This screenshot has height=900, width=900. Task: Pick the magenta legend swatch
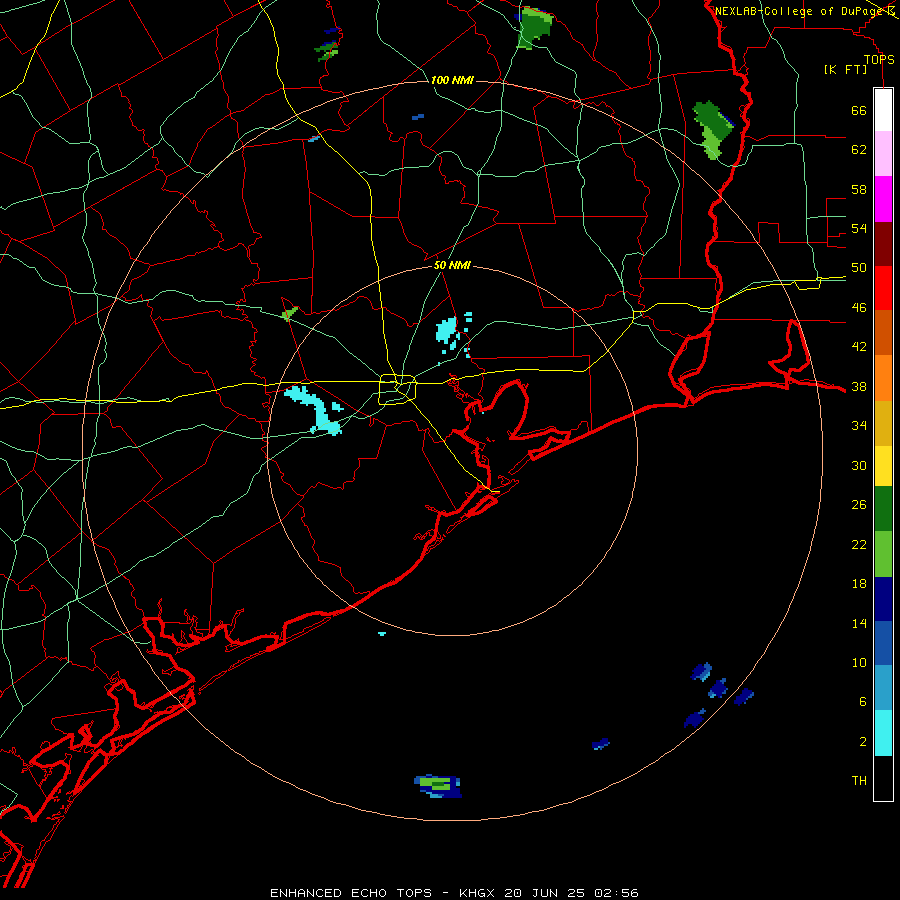[x=883, y=199]
